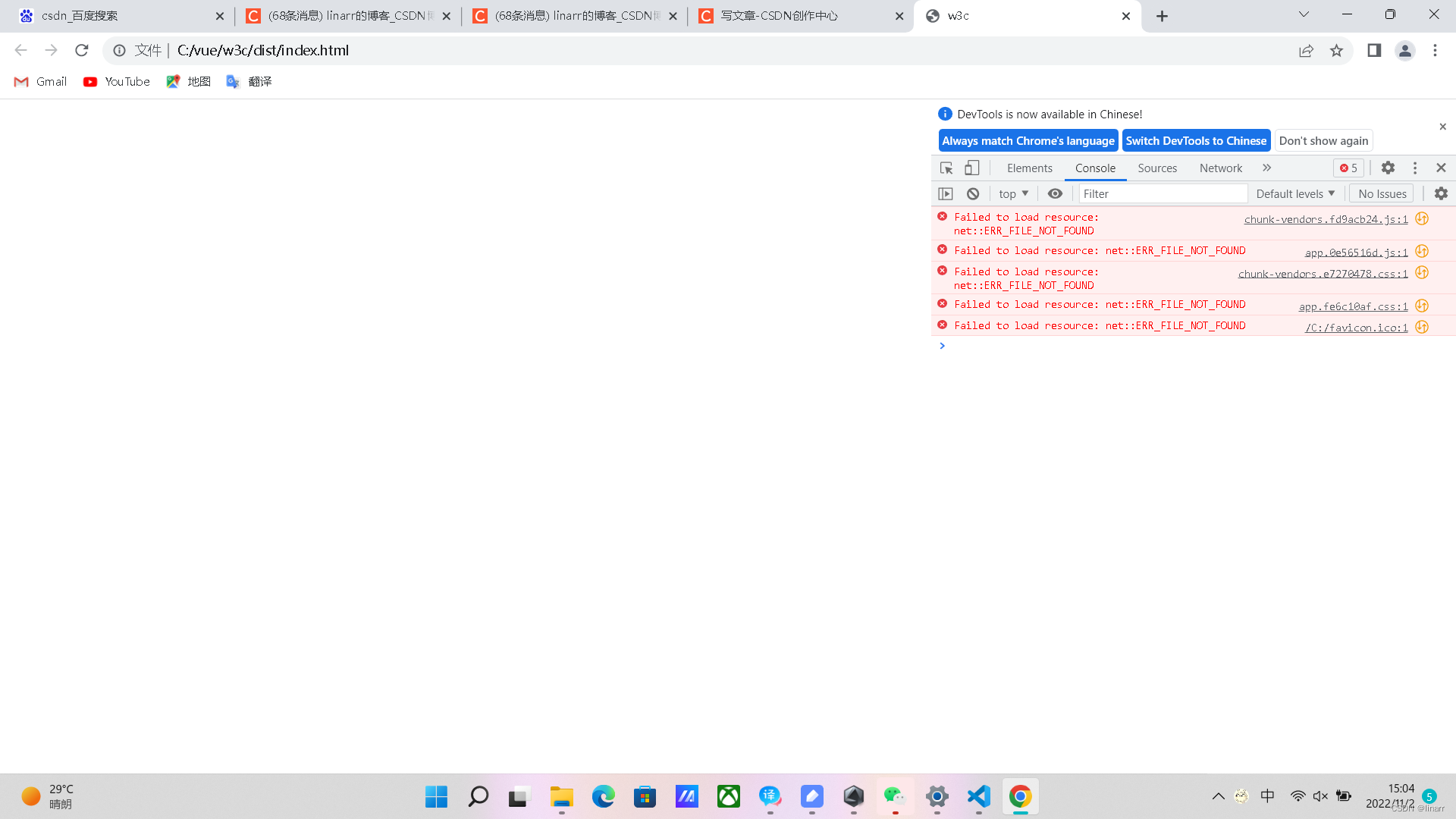Toggle device toolbar in DevTools
Image resolution: width=1456 pixels, height=819 pixels.
pyautogui.click(x=971, y=168)
